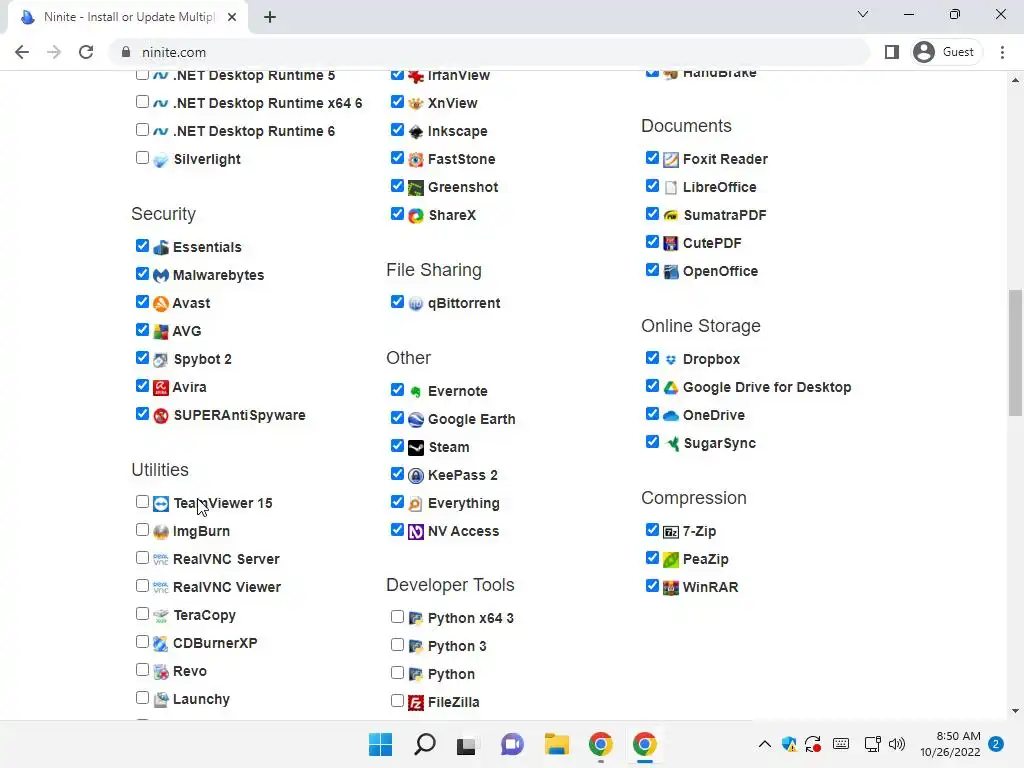Viewport: 1024px width, 768px height.
Task: Check the Python x64 3 checkbox
Action: point(397,616)
